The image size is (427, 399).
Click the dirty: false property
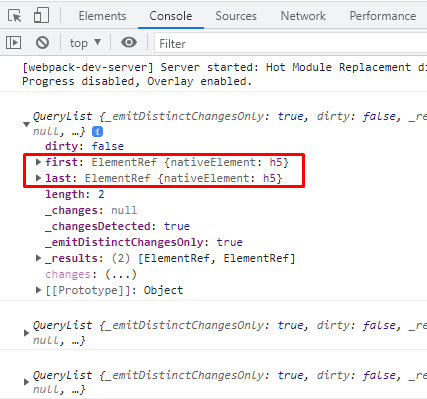tap(84, 146)
